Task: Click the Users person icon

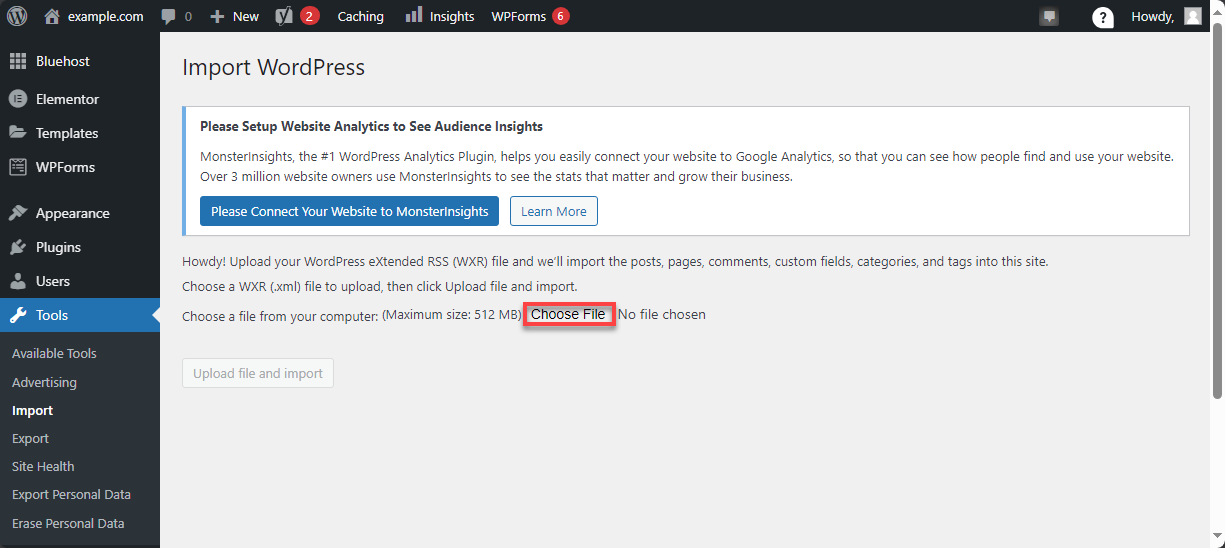Action: click(x=18, y=281)
